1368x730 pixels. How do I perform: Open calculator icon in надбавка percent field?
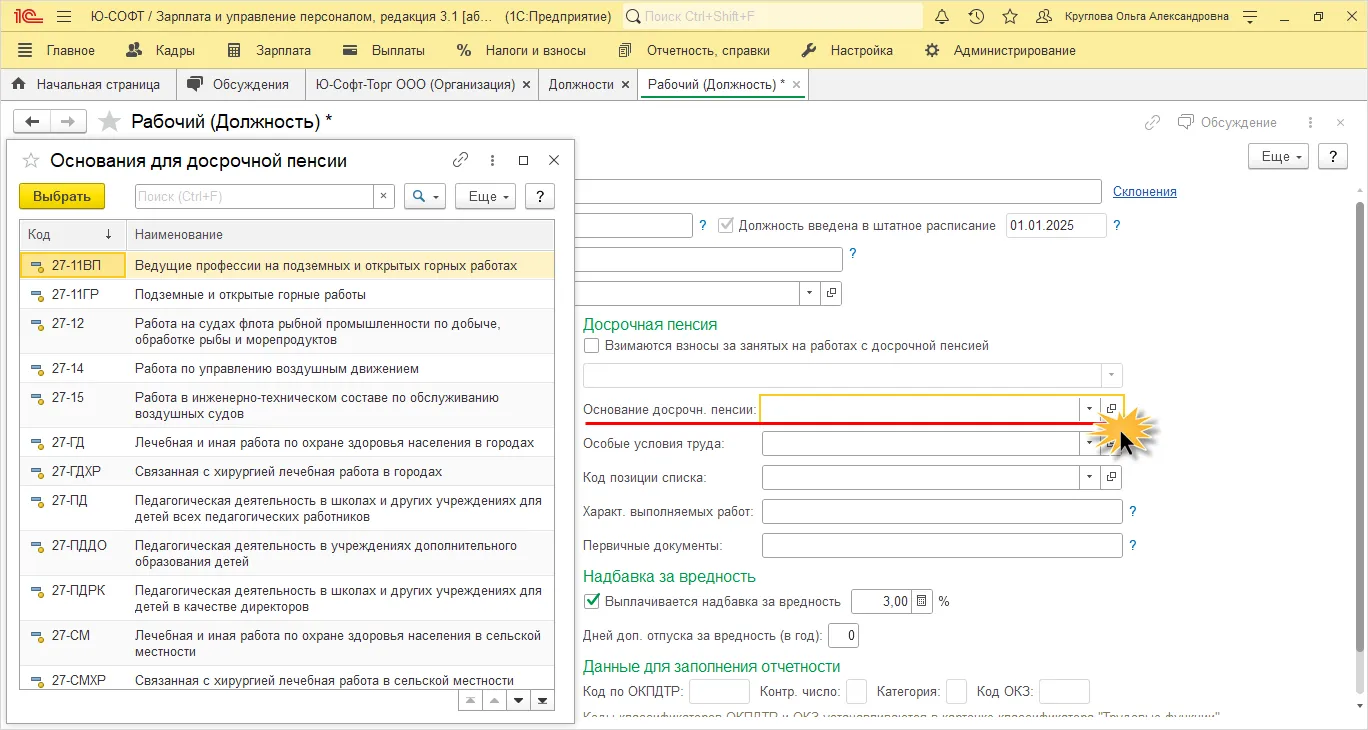tap(922, 601)
